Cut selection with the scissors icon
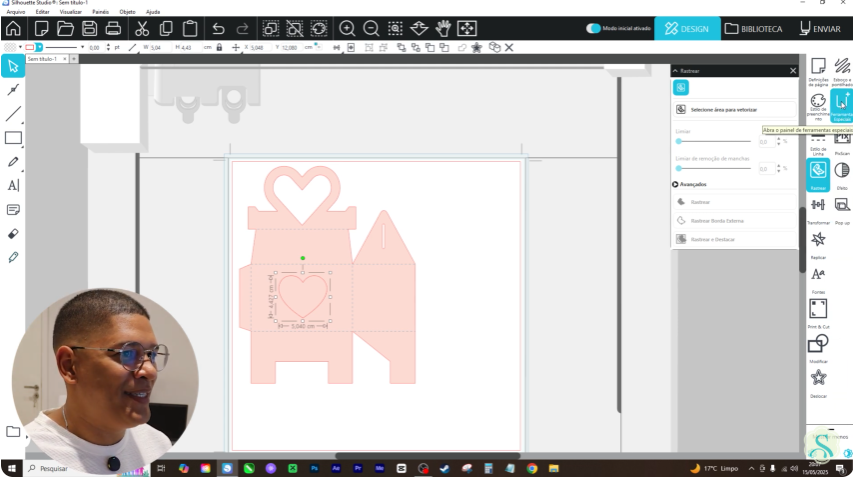Screen dimensions: 853x477 coord(142,28)
